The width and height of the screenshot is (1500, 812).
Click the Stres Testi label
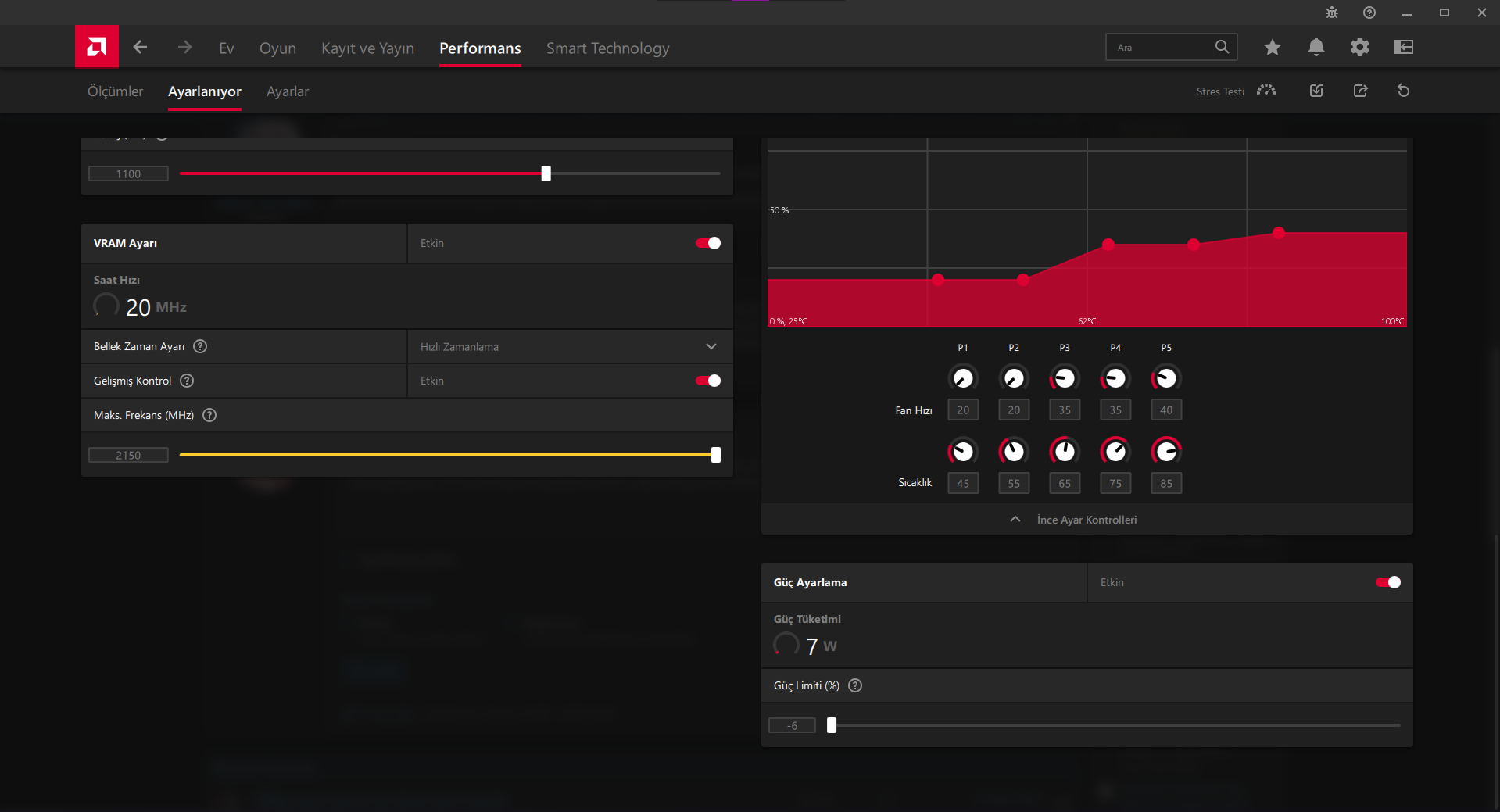pyautogui.click(x=1220, y=91)
